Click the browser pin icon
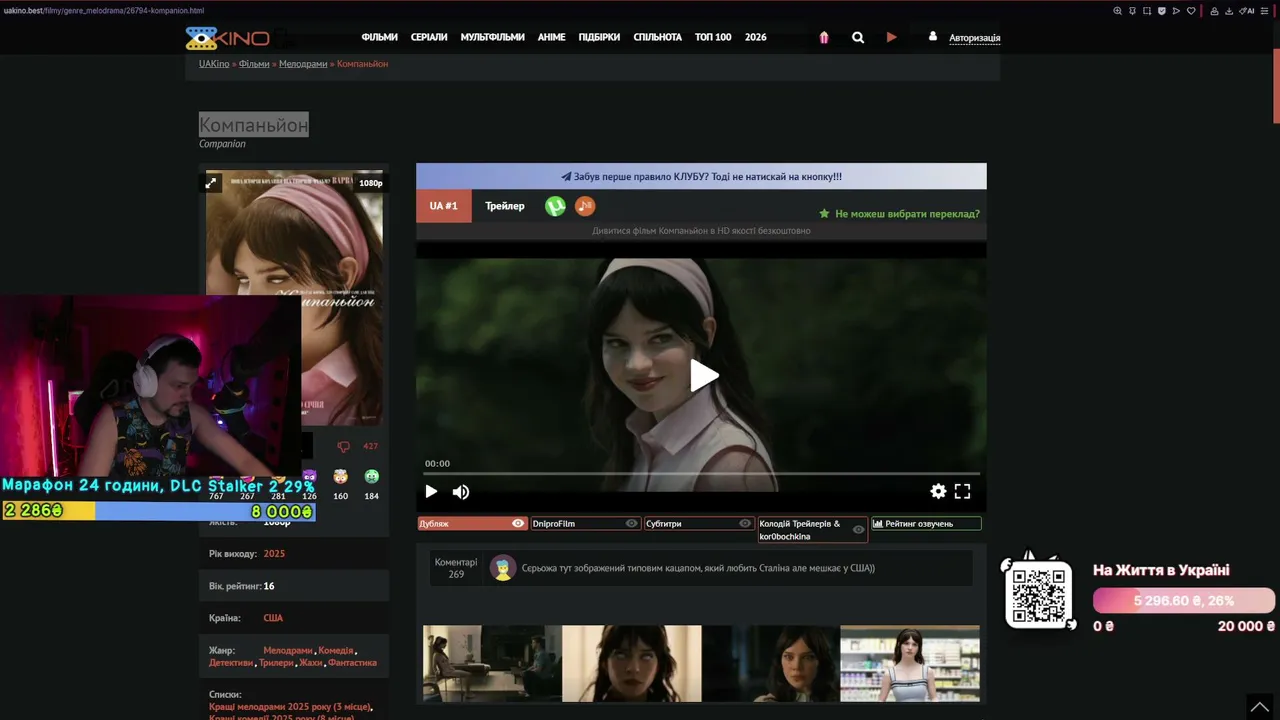1280x720 pixels. pos(1132,11)
